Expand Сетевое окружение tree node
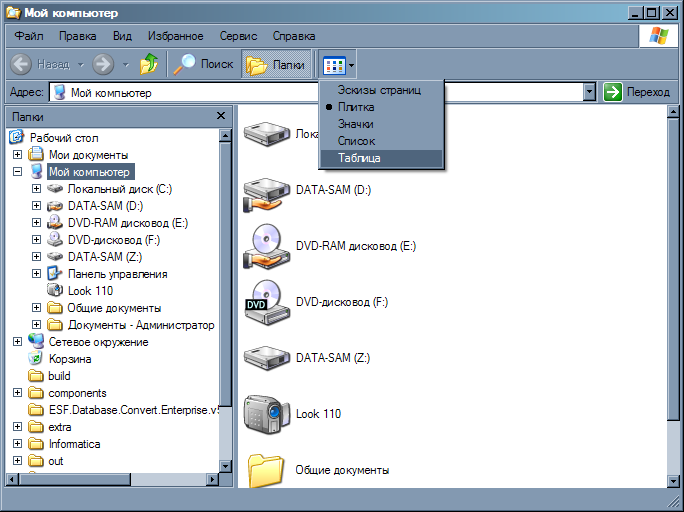 click(x=17, y=342)
